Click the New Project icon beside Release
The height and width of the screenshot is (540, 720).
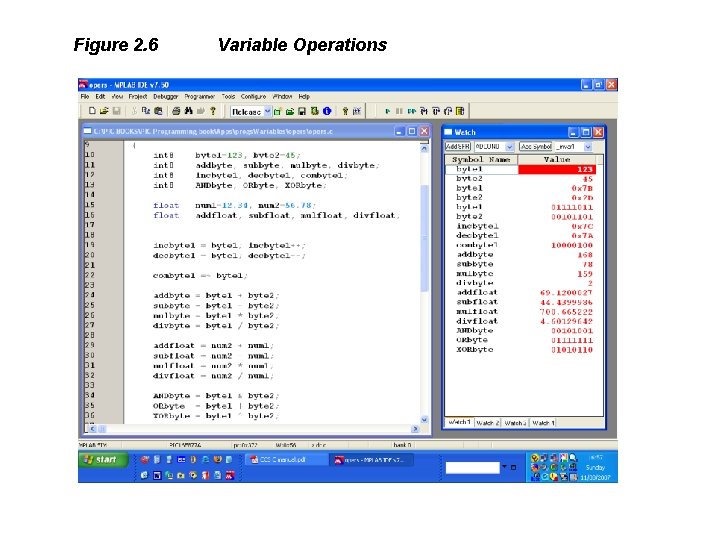tap(277, 111)
